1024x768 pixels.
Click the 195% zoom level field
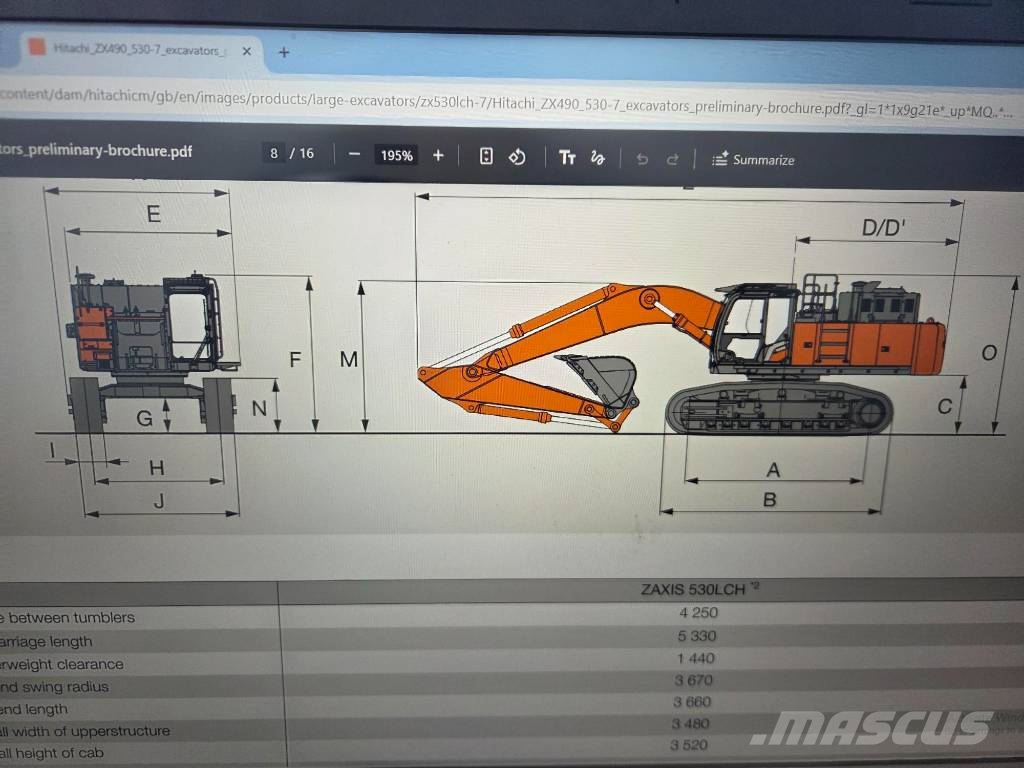pos(396,155)
